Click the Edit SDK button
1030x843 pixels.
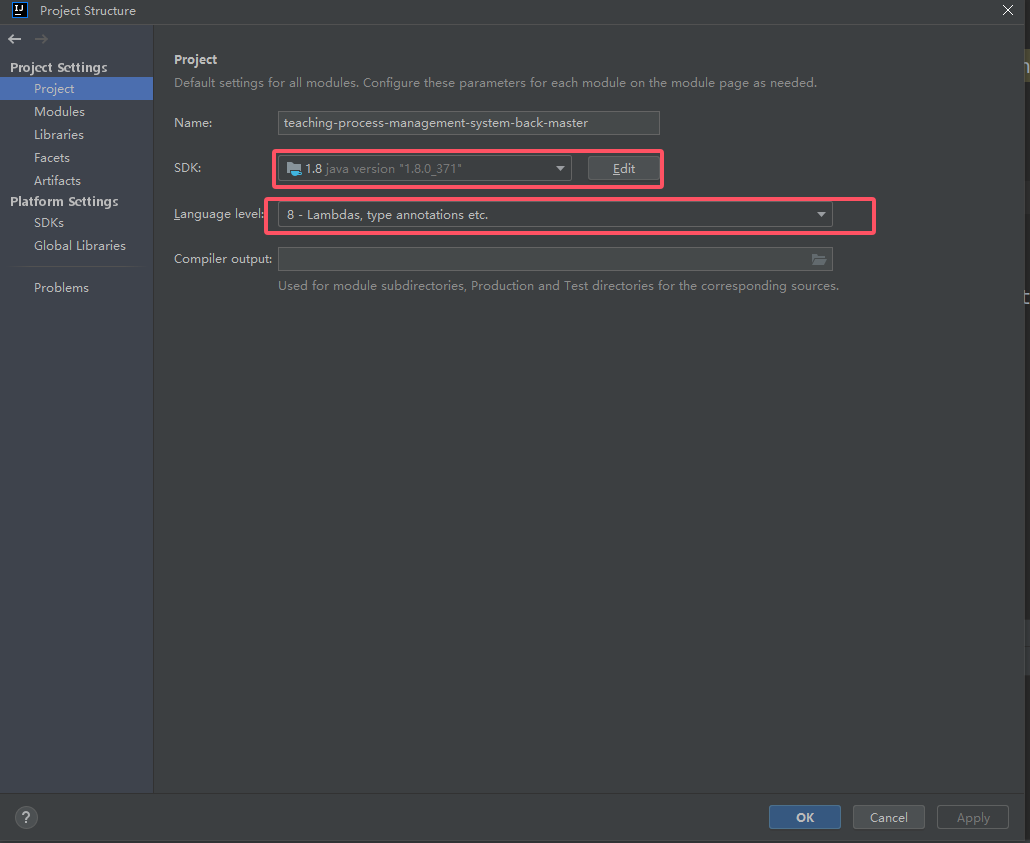pos(623,169)
